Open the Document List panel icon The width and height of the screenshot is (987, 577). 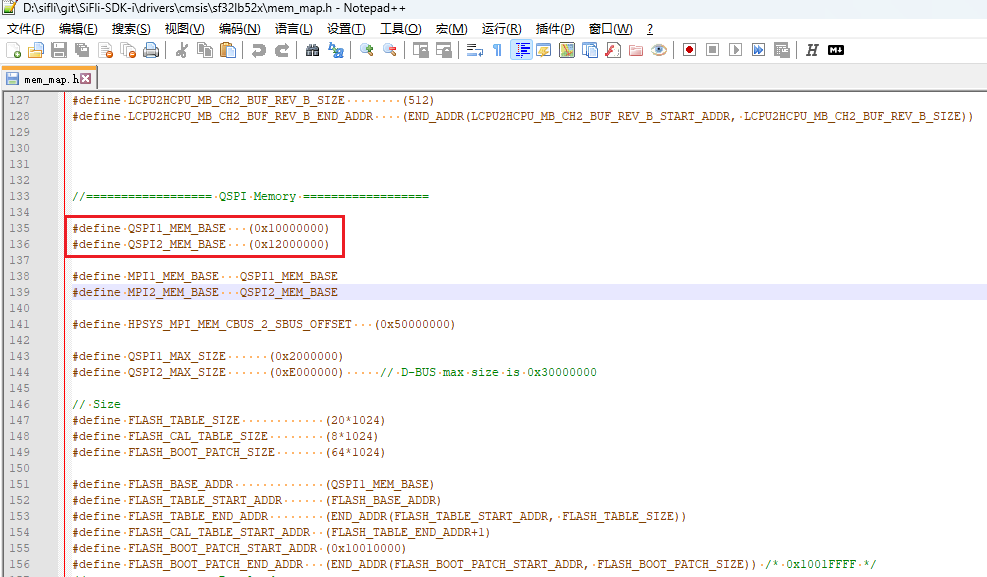click(590, 50)
